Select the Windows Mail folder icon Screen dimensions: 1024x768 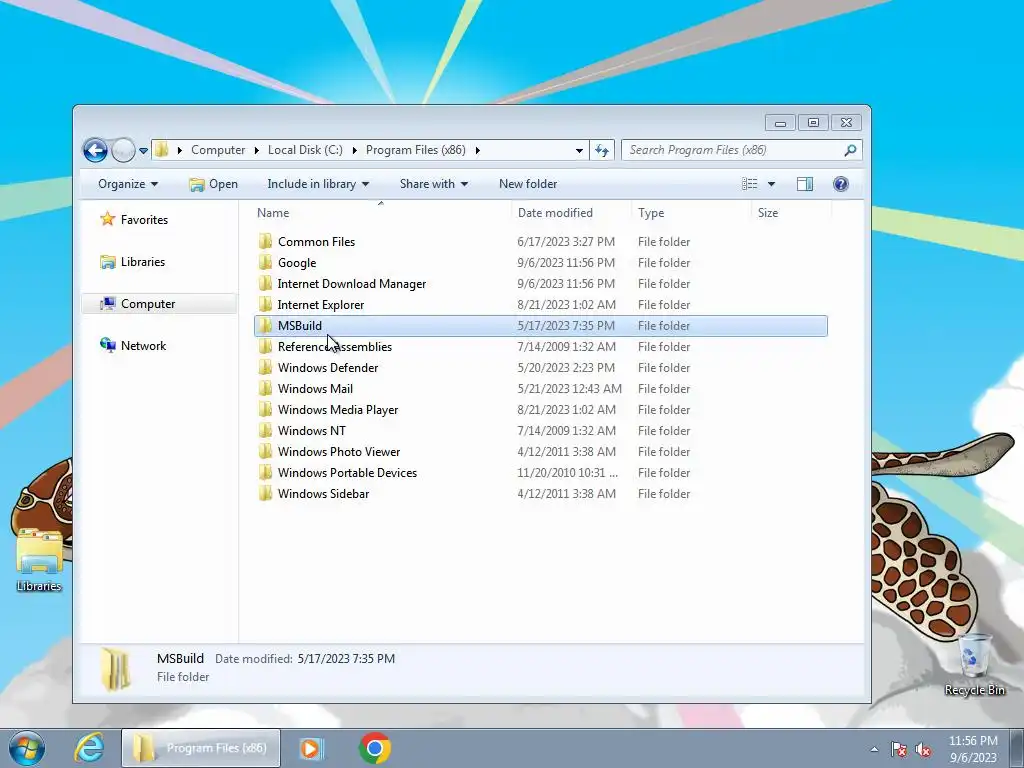point(265,389)
